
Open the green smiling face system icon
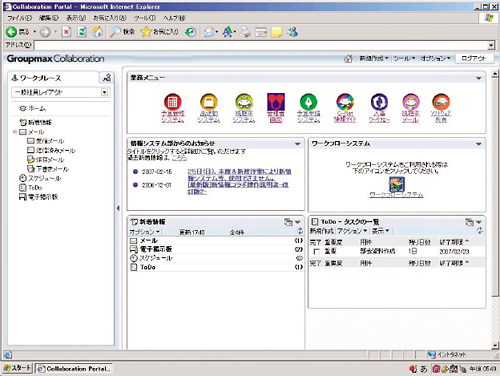[244, 102]
